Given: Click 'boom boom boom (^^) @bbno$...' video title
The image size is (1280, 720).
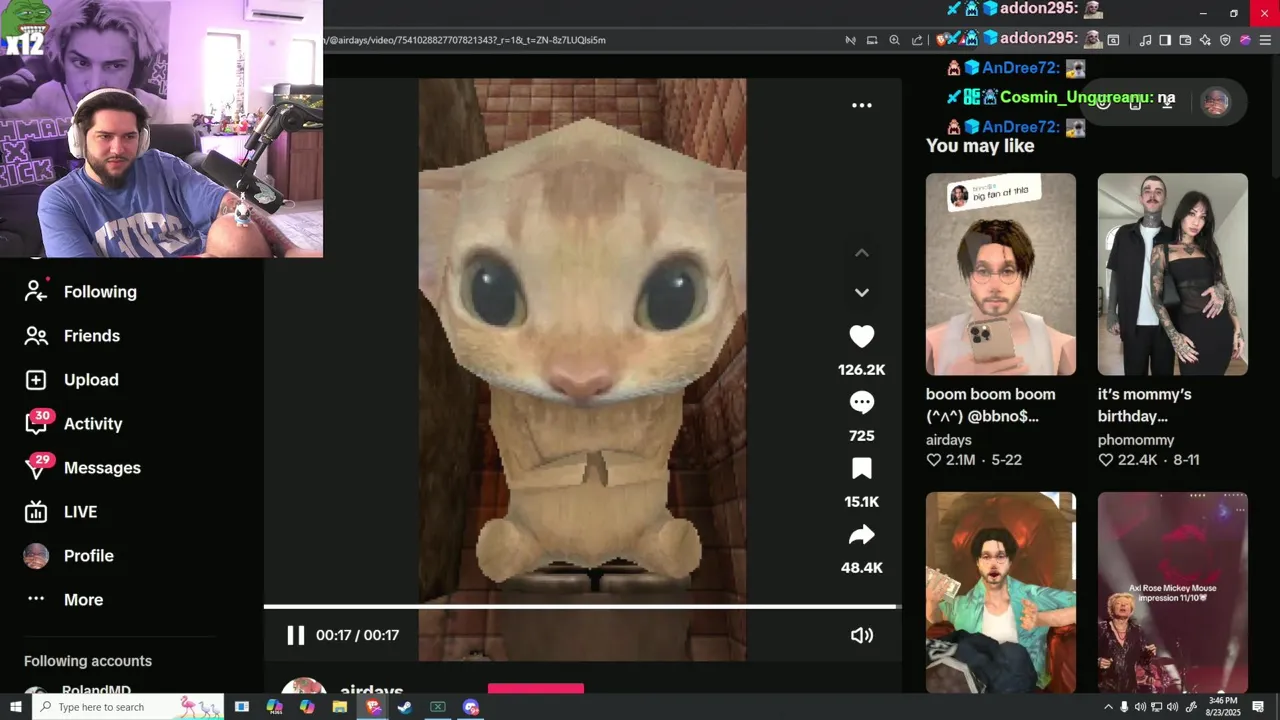Looking at the screenshot, I should click(x=990, y=405).
